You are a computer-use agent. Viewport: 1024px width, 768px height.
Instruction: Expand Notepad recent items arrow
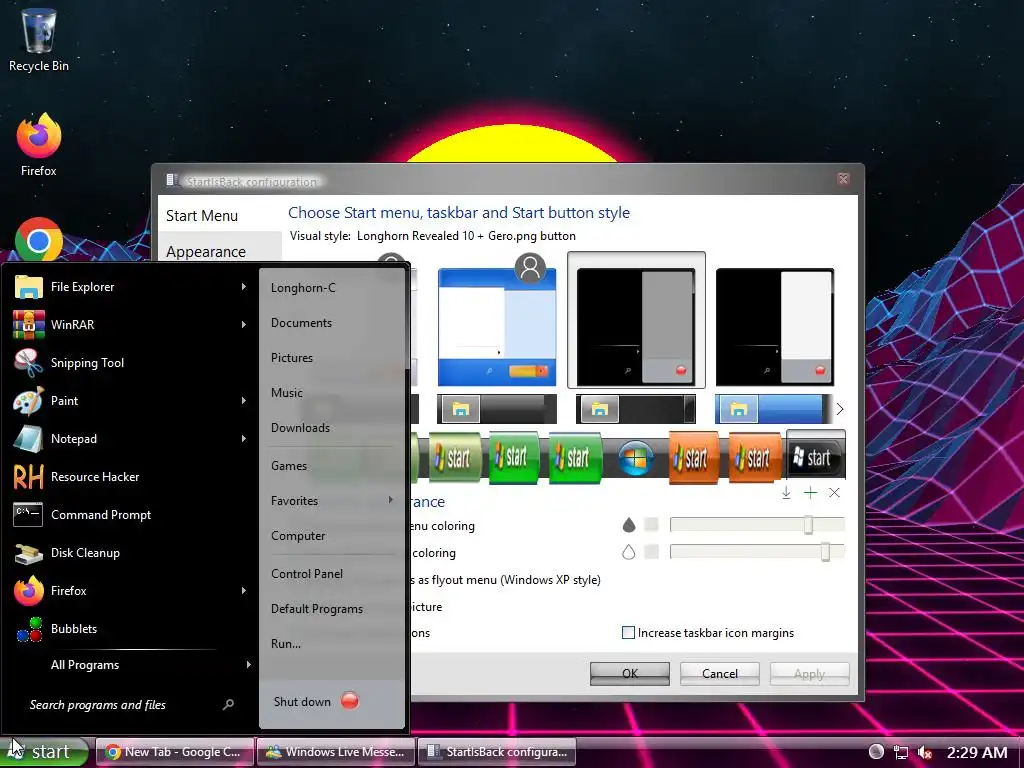coord(244,439)
